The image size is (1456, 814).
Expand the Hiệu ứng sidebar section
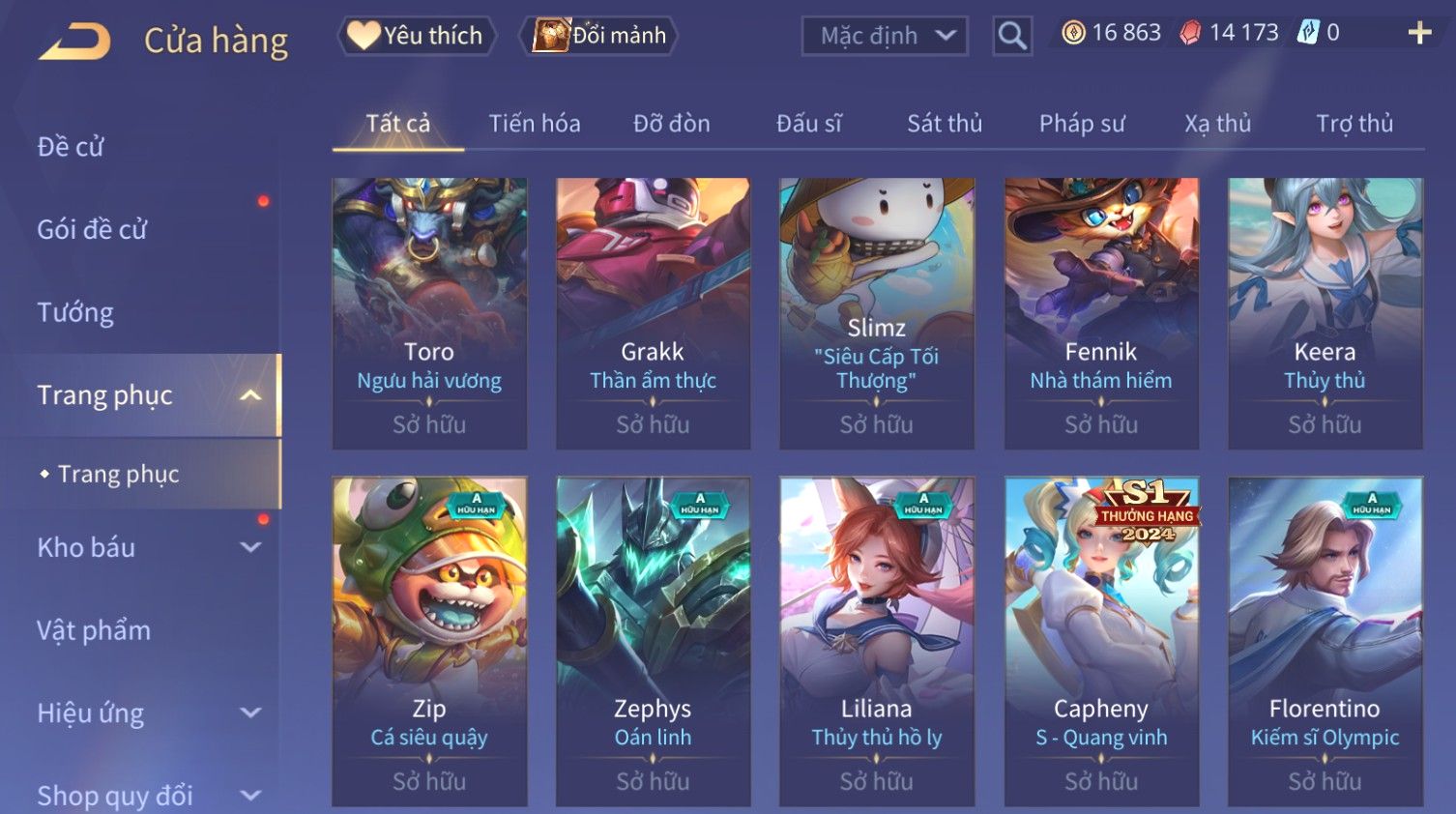click(141, 713)
